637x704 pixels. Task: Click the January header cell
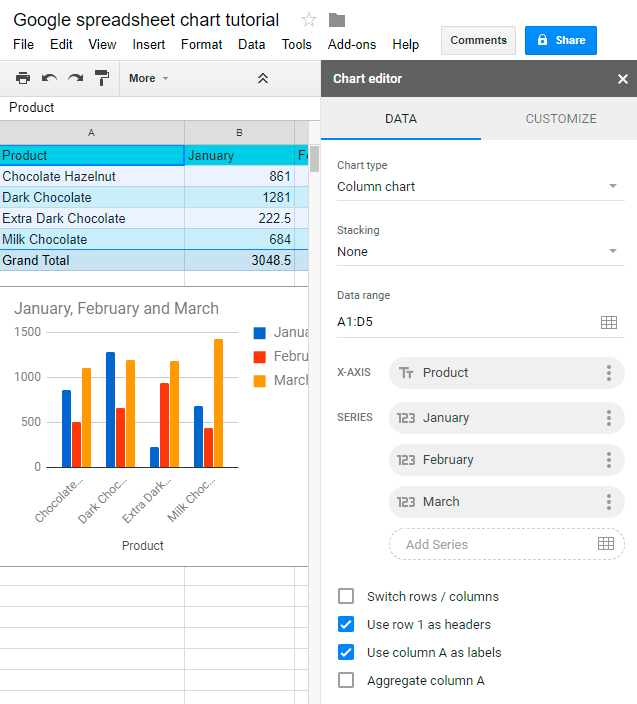tap(239, 155)
